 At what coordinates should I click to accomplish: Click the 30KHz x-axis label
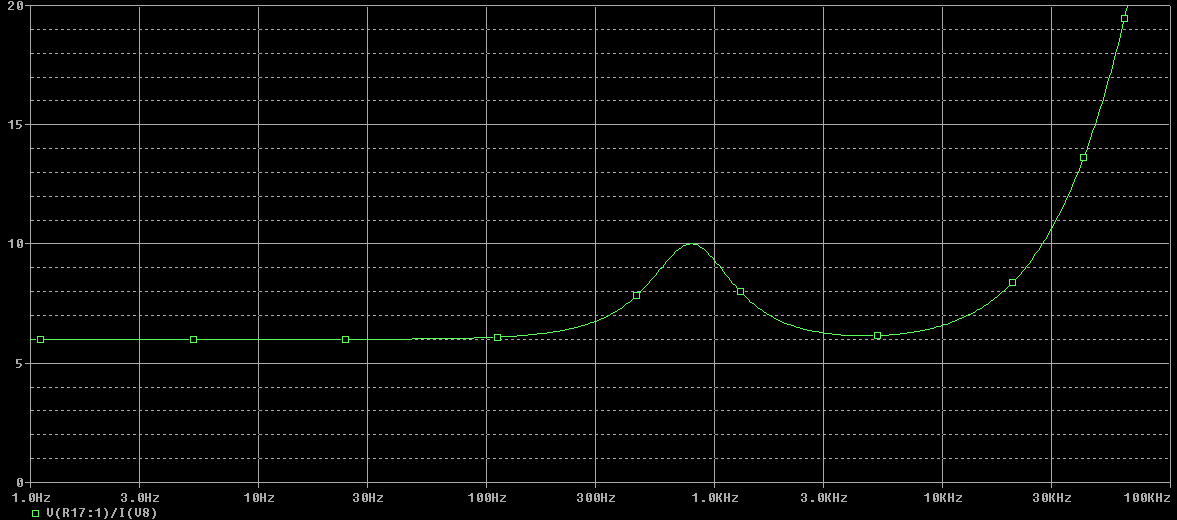1051,497
